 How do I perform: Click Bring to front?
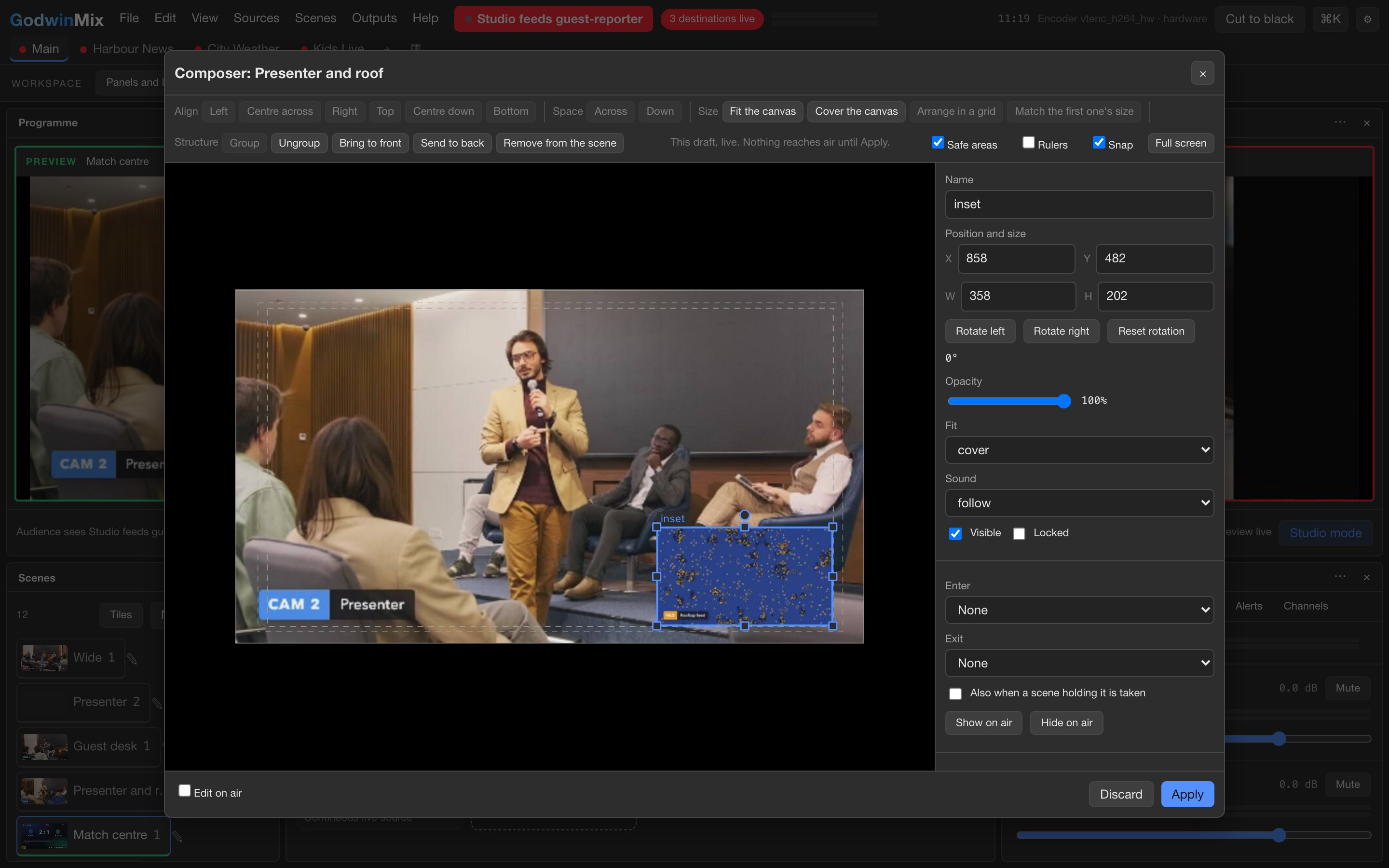click(369, 143)
